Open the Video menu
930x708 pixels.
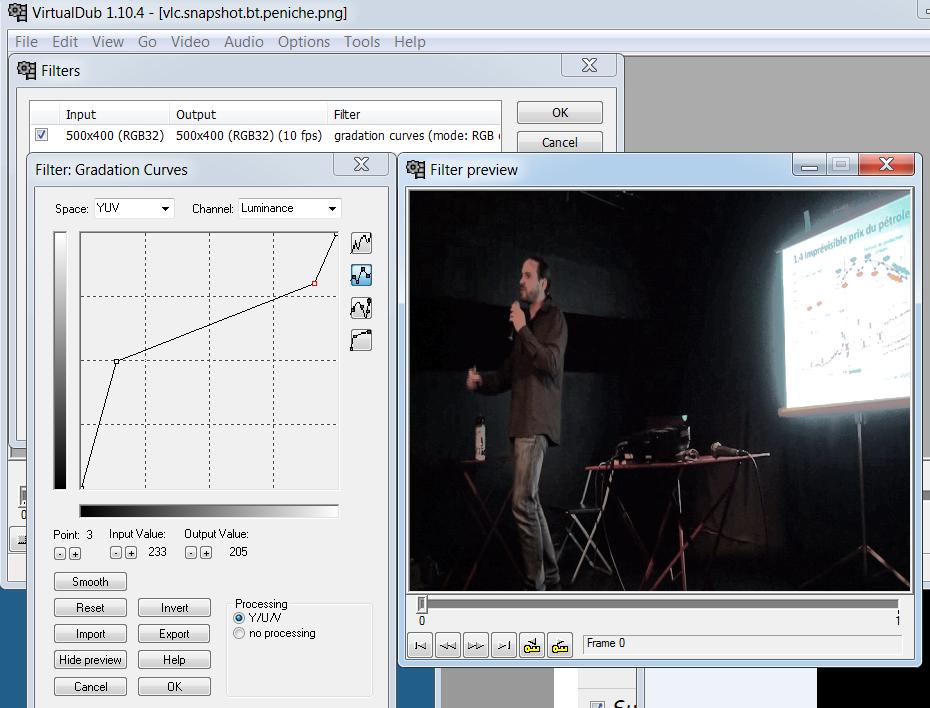(x=190, y=42)
